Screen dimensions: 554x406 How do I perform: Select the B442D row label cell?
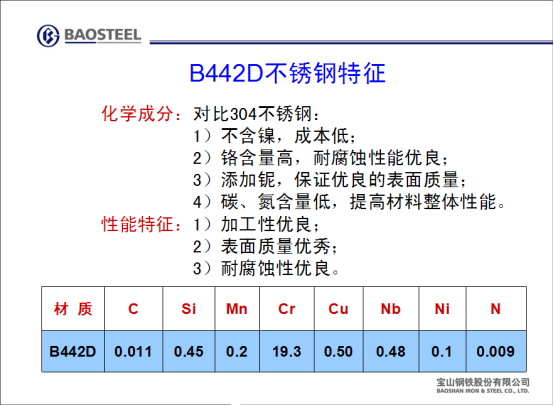pos(73,351)
